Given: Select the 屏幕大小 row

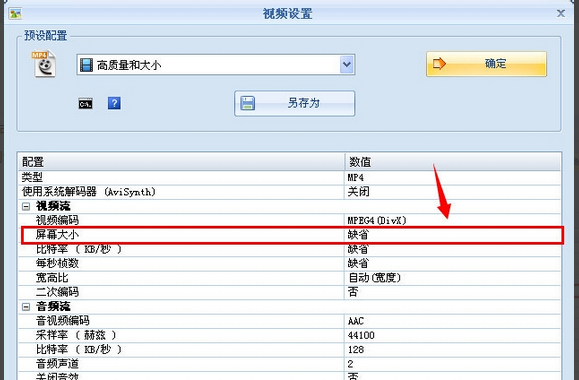Looking at the screenshot, I should pos(292,235).
